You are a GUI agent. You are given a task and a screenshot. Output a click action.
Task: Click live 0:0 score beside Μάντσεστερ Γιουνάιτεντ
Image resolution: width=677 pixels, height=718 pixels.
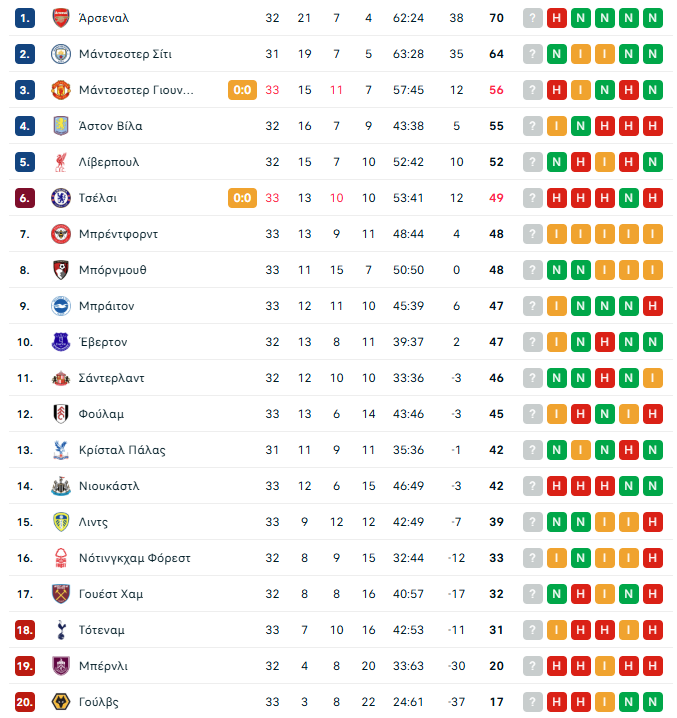pyautogui.click(x=243, y=90)
